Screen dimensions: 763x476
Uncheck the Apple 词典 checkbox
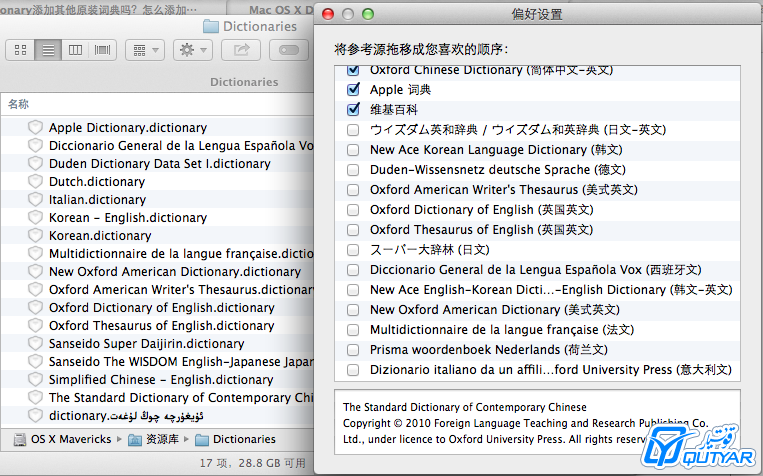coord(353,90)
